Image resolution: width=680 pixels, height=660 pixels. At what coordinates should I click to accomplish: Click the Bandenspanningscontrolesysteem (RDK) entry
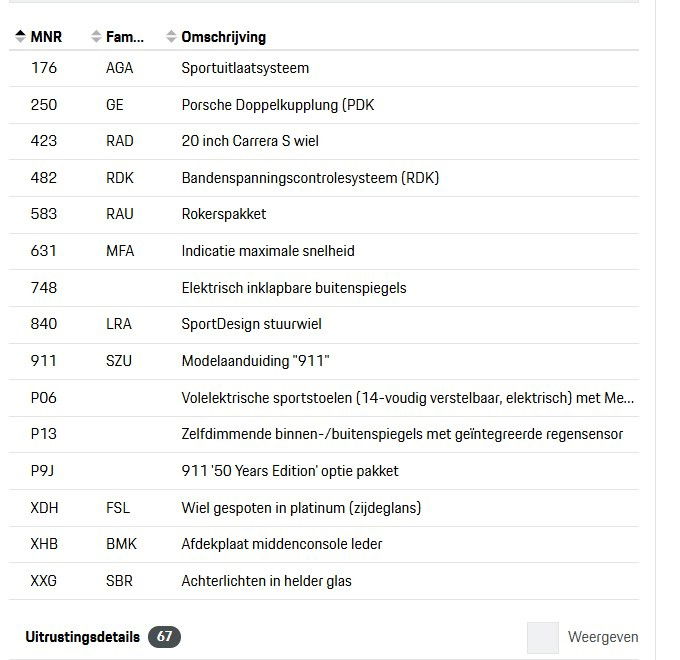(310, 178)
